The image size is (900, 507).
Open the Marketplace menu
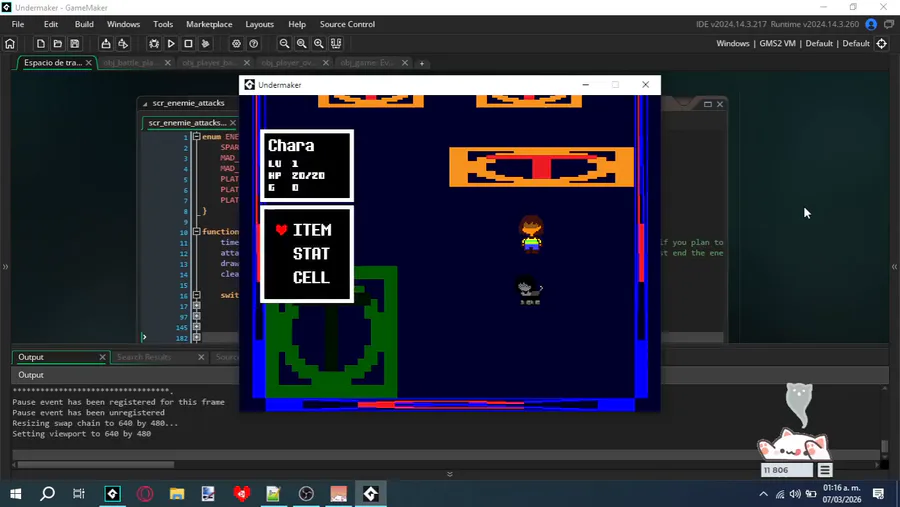pyautogui.click(x=209, y=24)
